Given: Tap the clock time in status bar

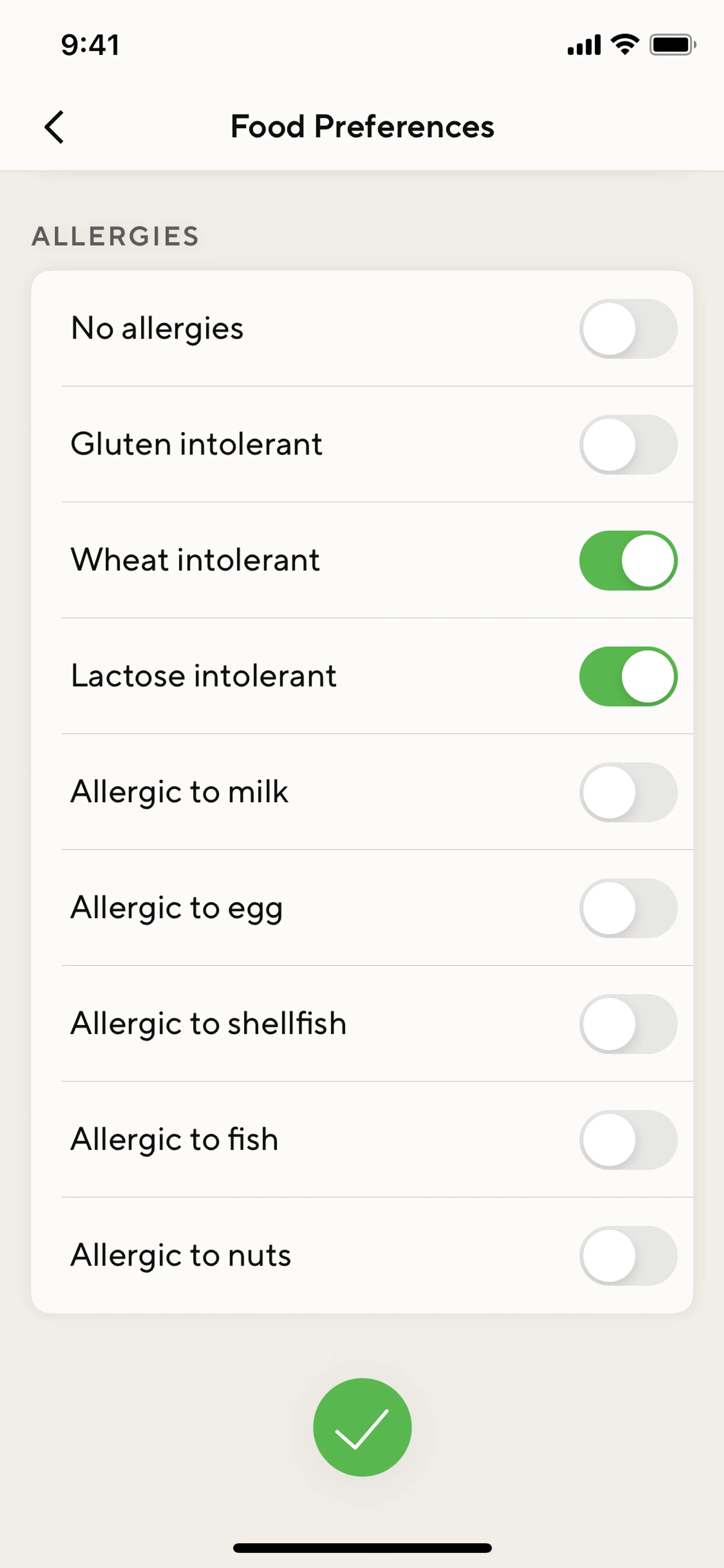Looking at the screenshot, I should [x=90, y=45].
